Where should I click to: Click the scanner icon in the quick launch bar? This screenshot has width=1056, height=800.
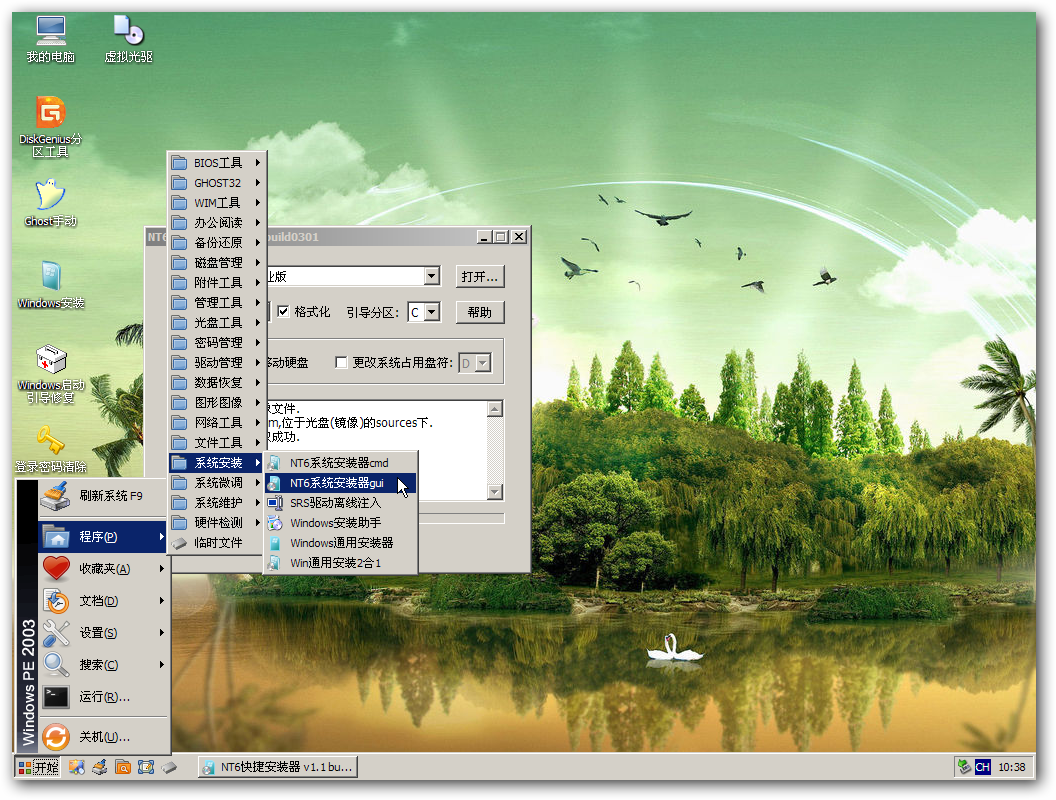(100, 766)
